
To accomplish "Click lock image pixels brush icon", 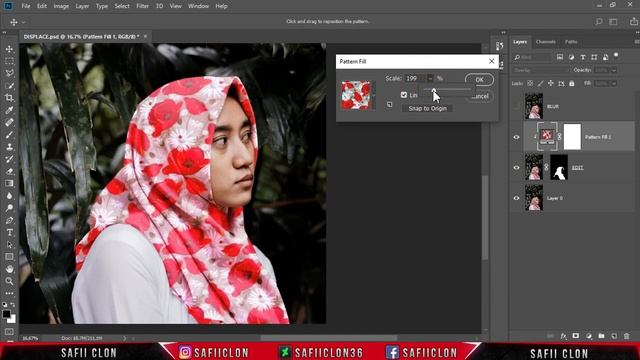I will click(x=540, y=83).
